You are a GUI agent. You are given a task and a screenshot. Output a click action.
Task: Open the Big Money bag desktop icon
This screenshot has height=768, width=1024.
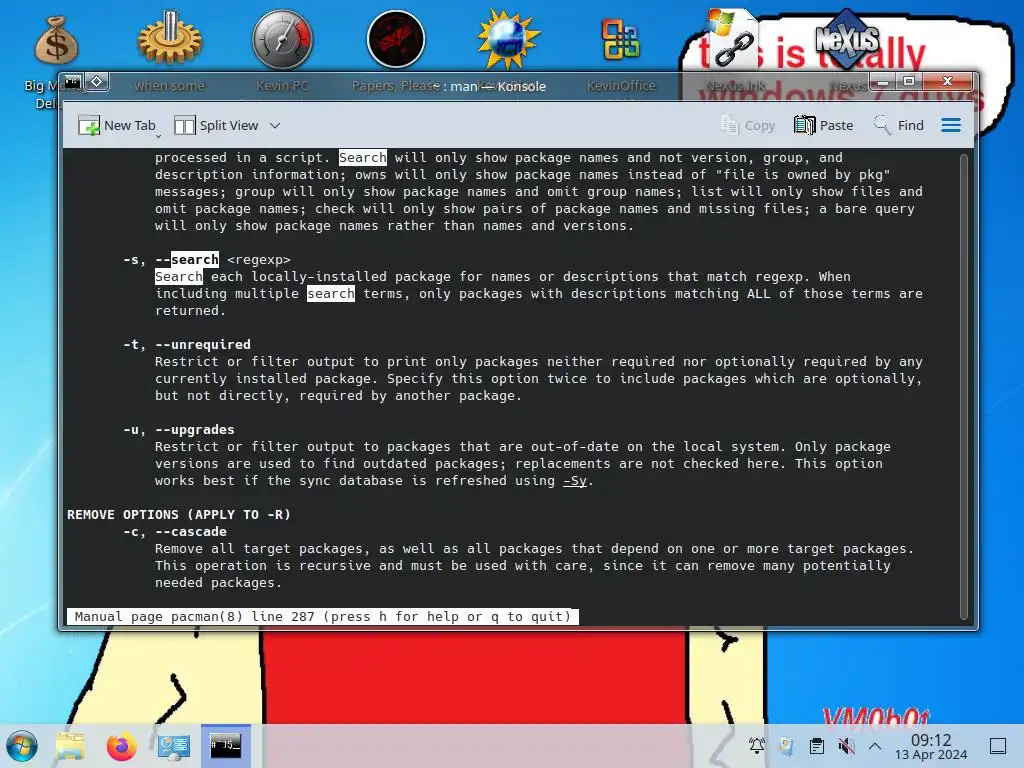56,42
